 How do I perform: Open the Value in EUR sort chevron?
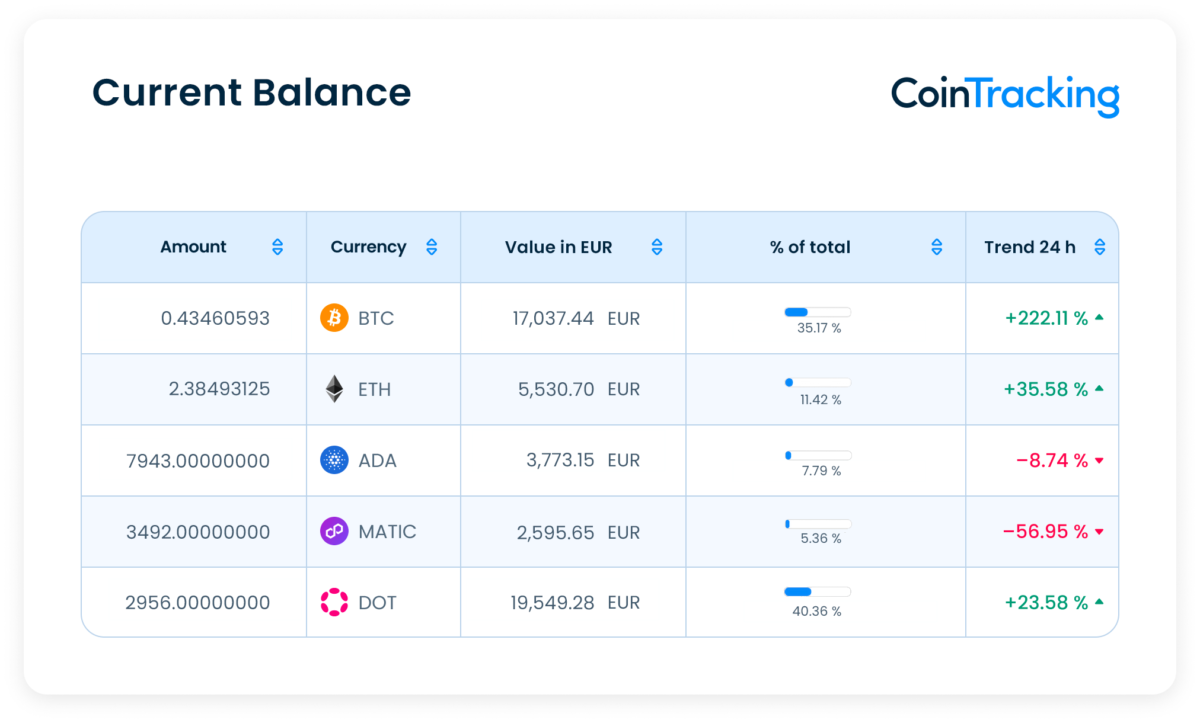[x=657, y=246]
